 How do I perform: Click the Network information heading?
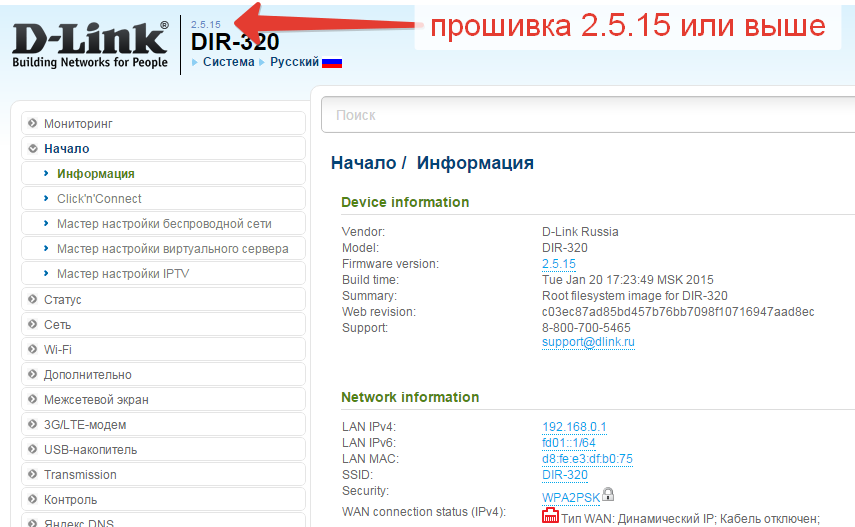point(410,397)
